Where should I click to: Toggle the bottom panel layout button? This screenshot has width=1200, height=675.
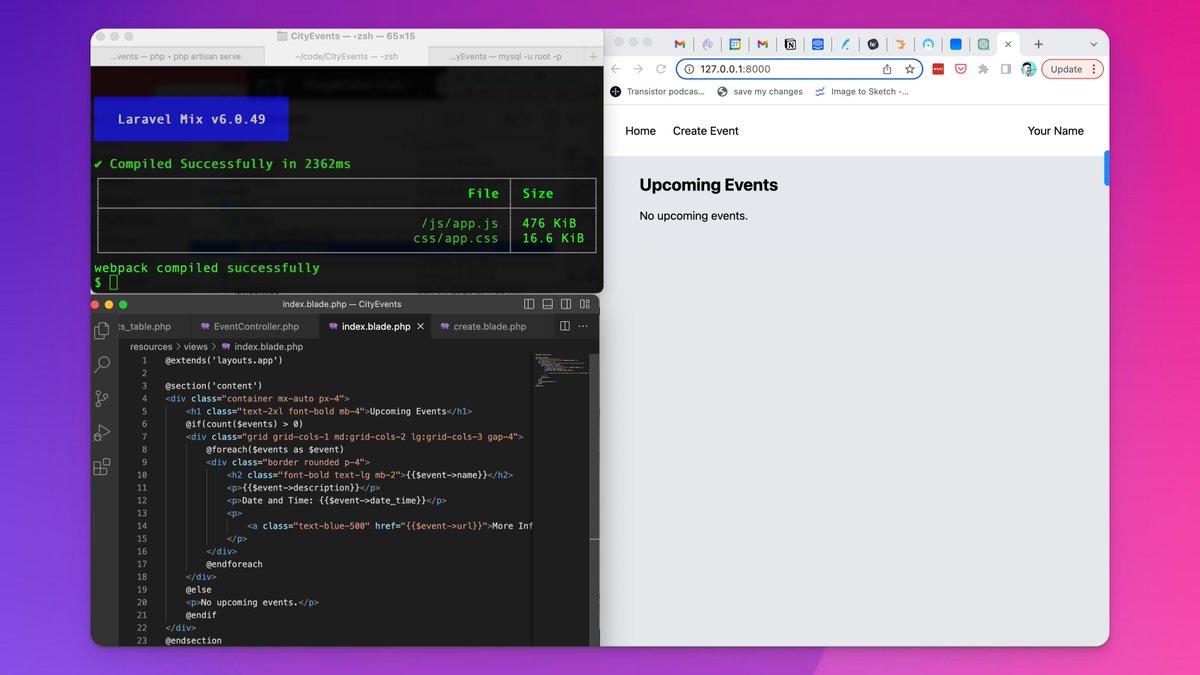coord(548,304)
